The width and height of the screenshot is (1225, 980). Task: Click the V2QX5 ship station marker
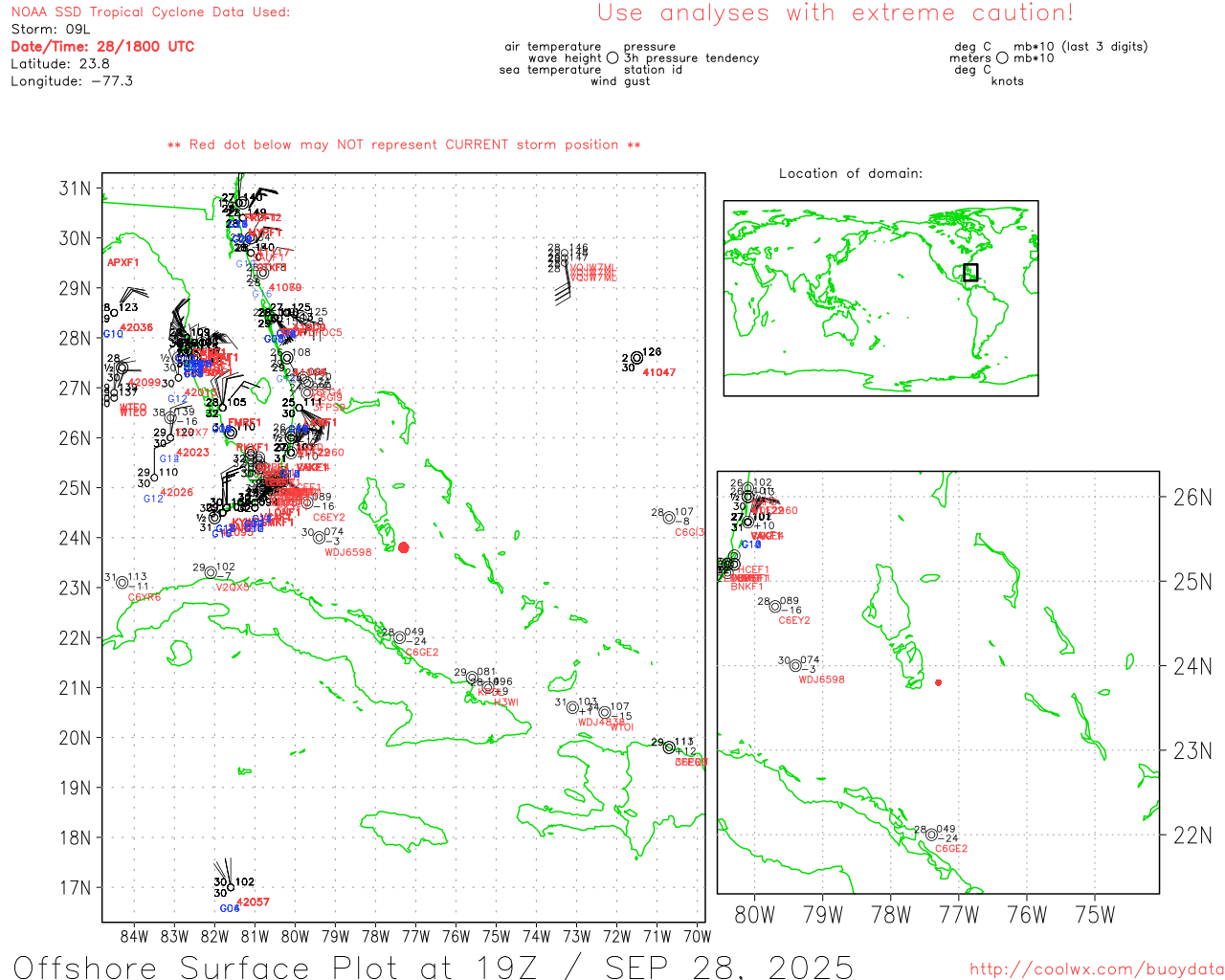click(x=211, y=572)
